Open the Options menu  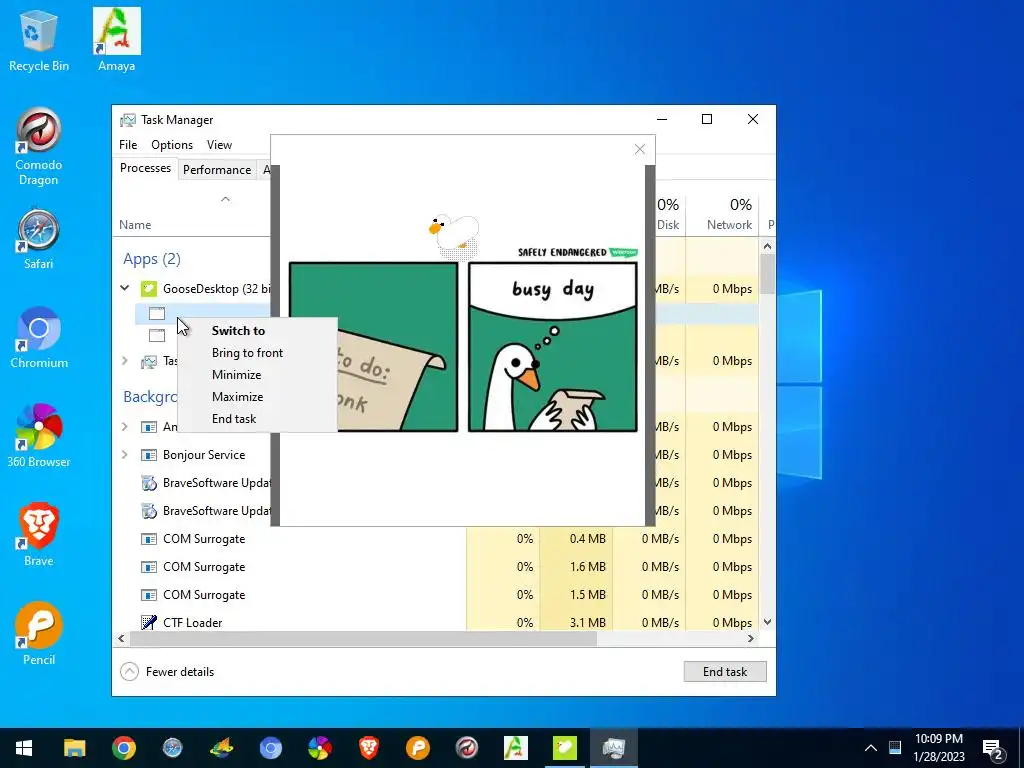[172, 145]
